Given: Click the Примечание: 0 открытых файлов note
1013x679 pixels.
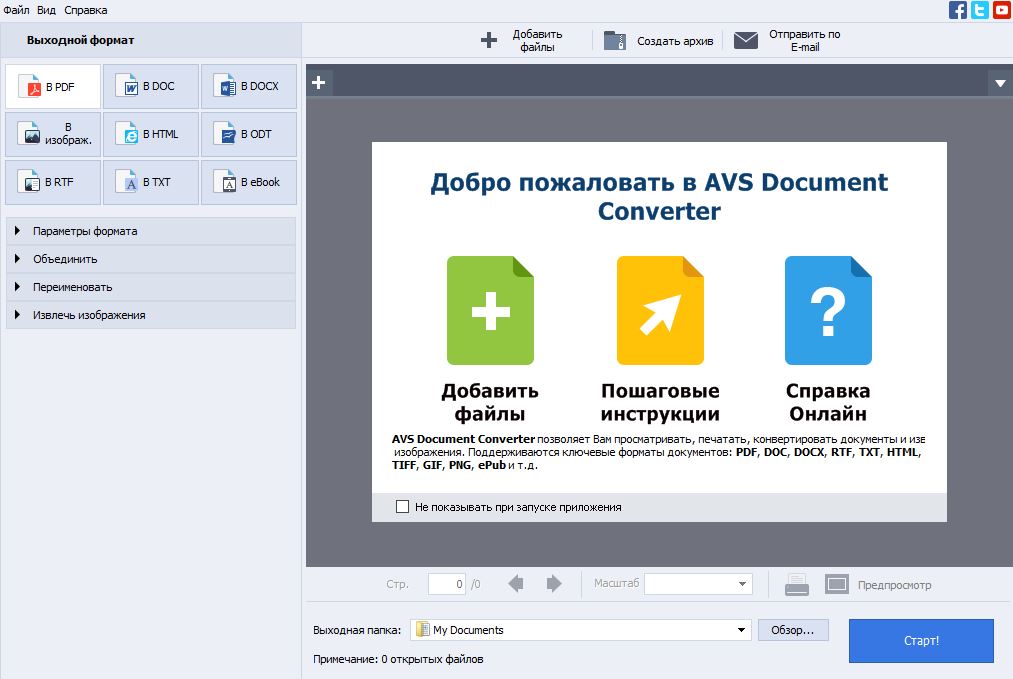Looking at the screenshot, I should 398,659.
